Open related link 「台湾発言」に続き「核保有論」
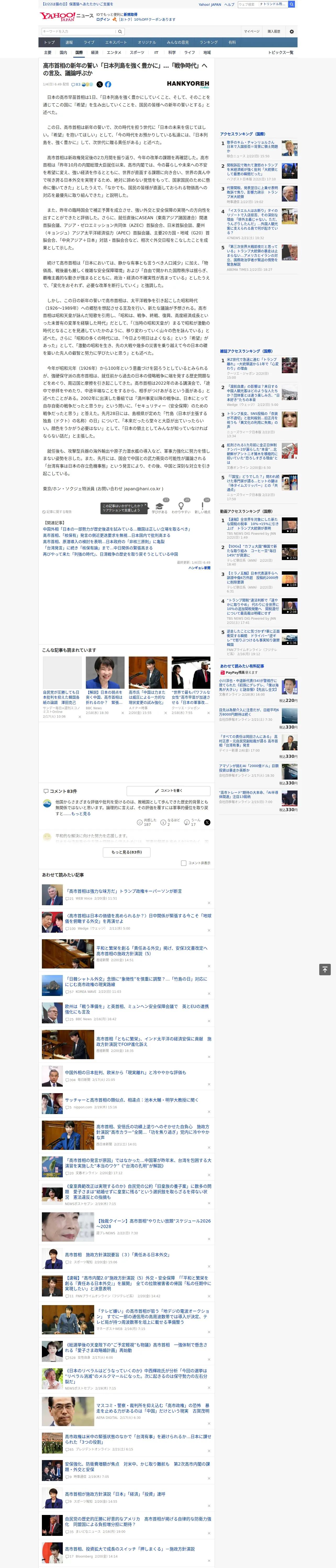336x1568 pixels. 98,548
